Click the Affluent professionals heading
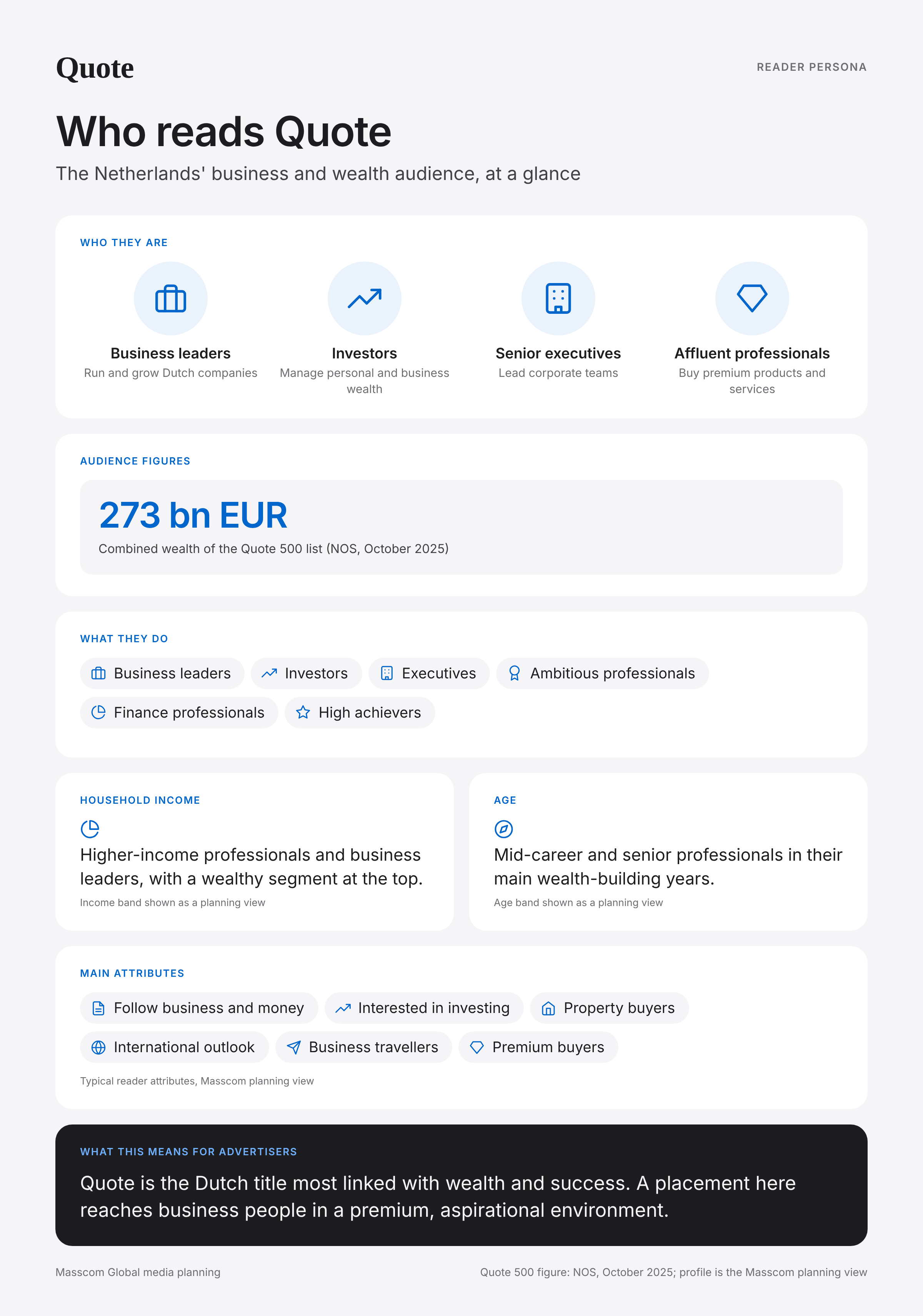 pyautogui.click(x=752, y=353)
